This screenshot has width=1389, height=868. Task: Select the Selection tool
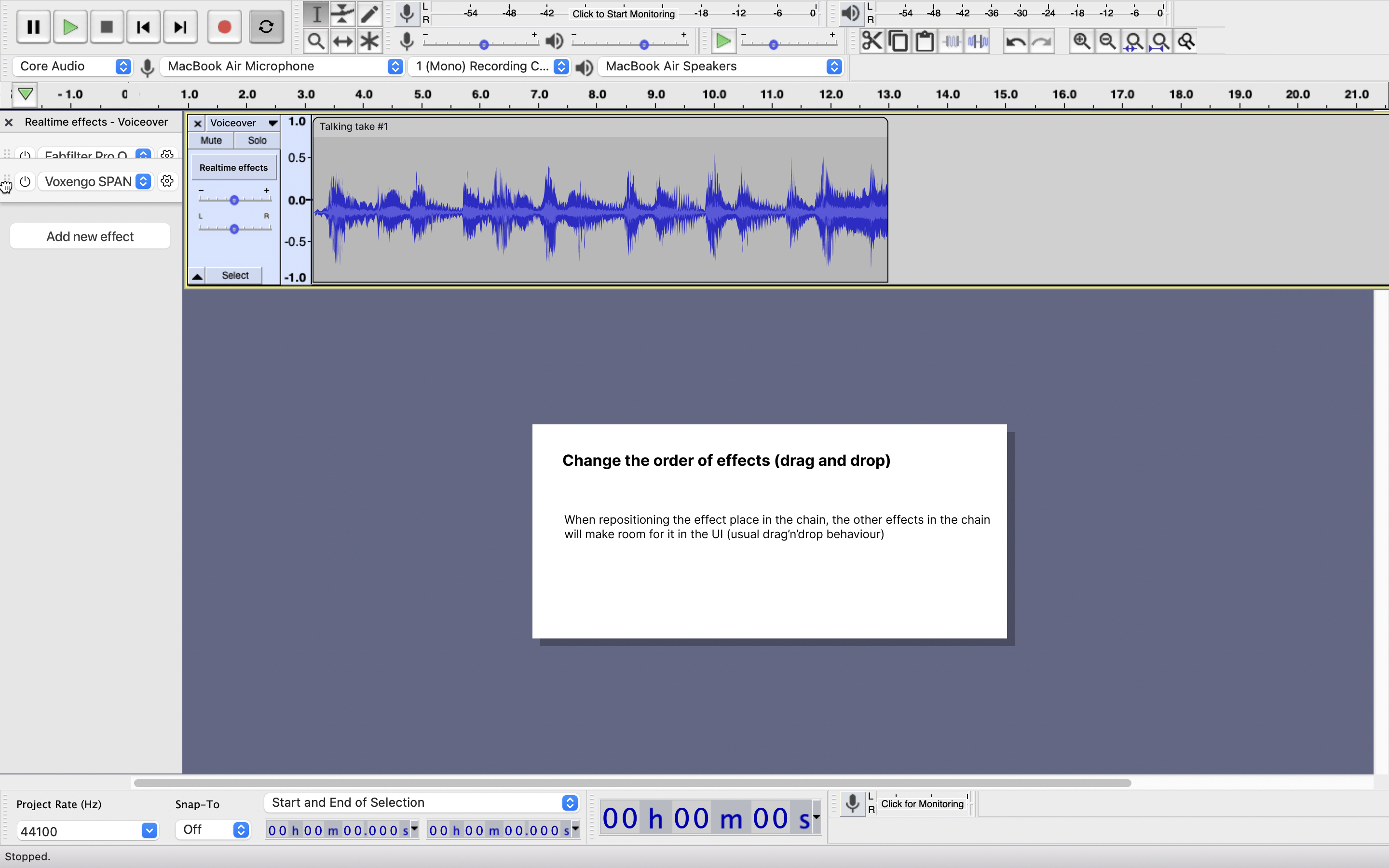[x=316, y=14]
